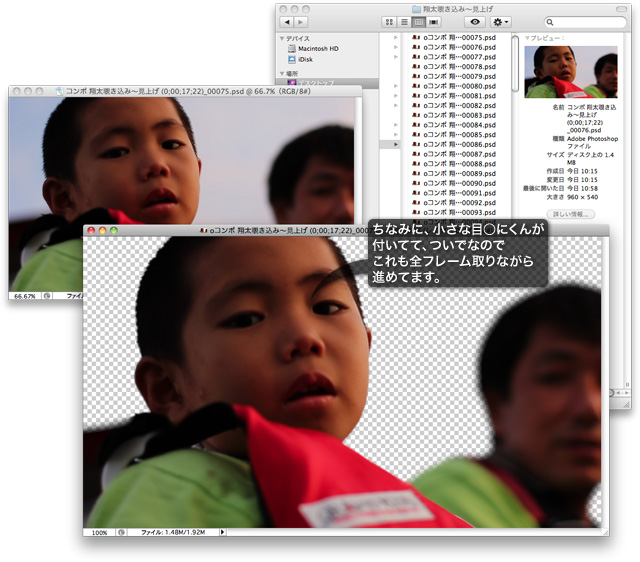Select file ending 00081.psd
Viewport: 640px width, 562px height.
(454, 96)
